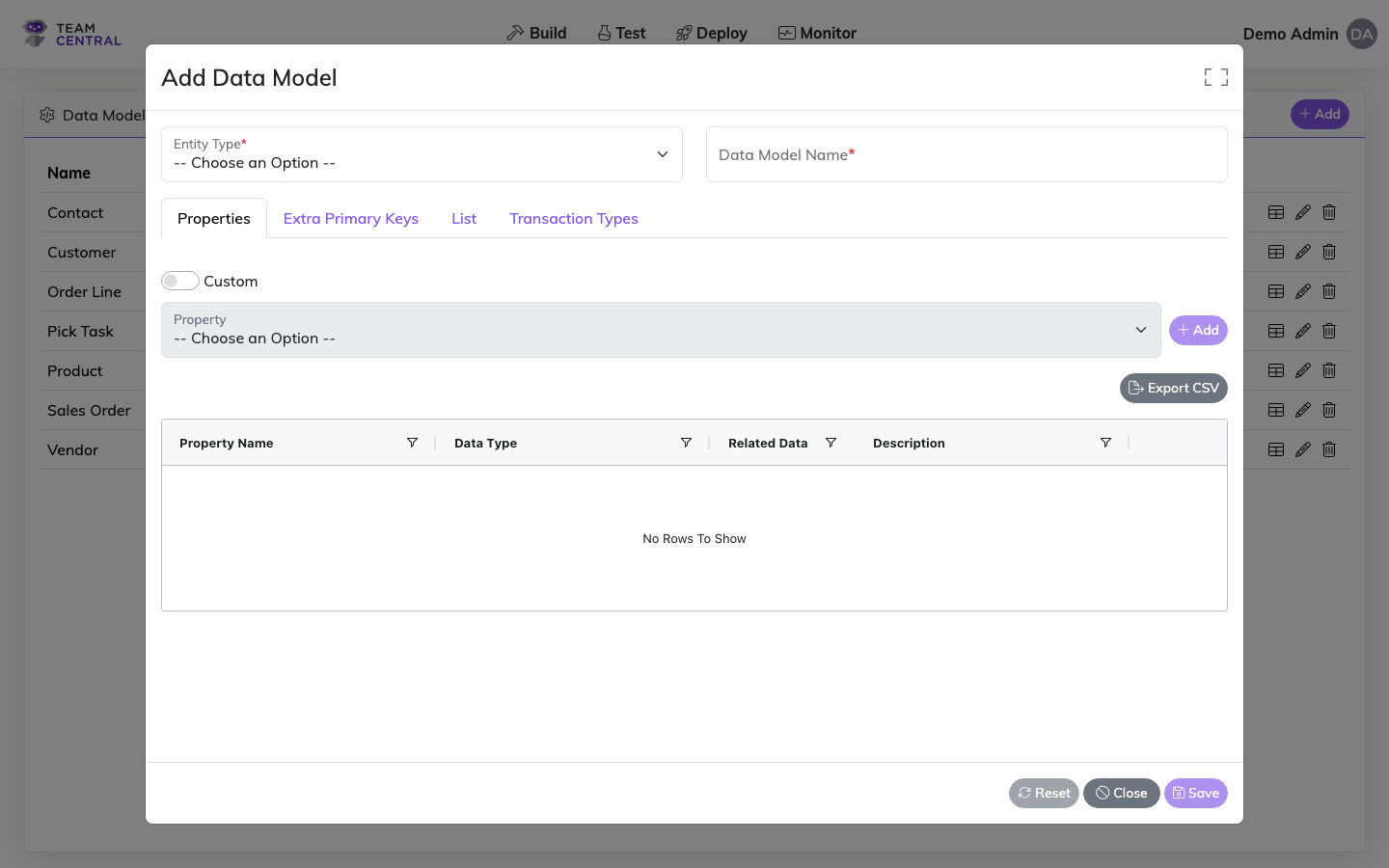Open table view for Customer row

point(1276,252)
